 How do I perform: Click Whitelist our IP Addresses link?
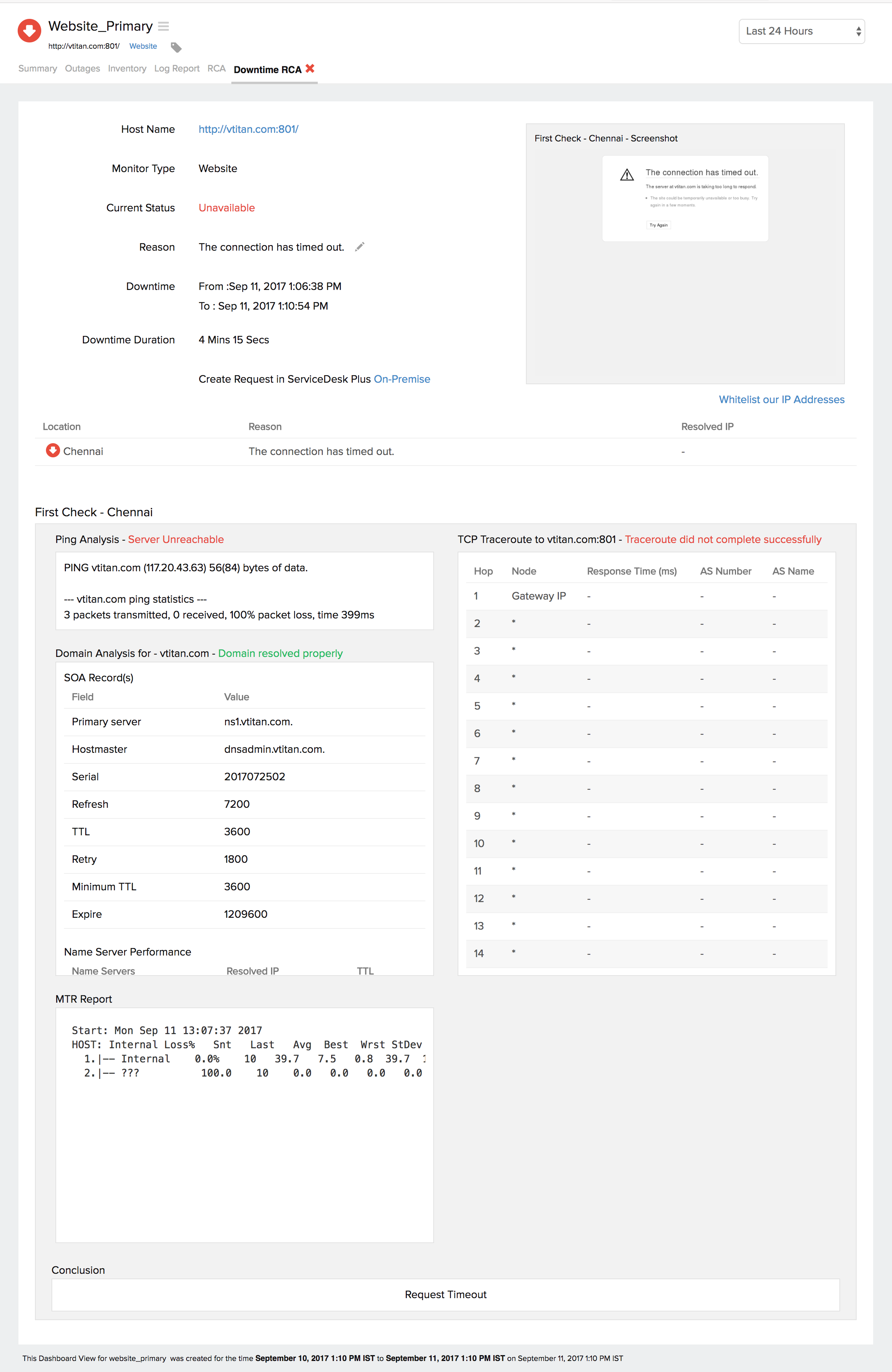781,400
